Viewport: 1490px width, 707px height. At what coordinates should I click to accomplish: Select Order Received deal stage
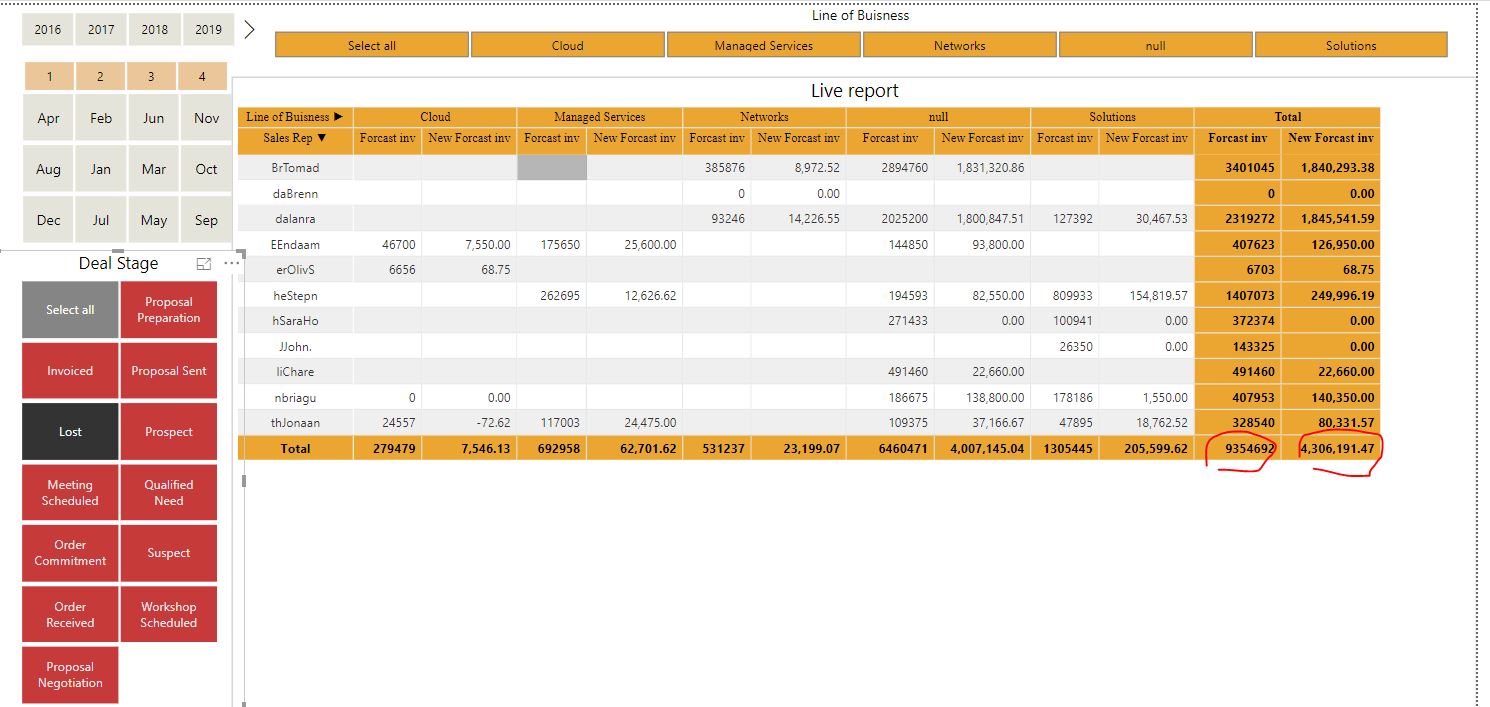(x=70, y=614)
